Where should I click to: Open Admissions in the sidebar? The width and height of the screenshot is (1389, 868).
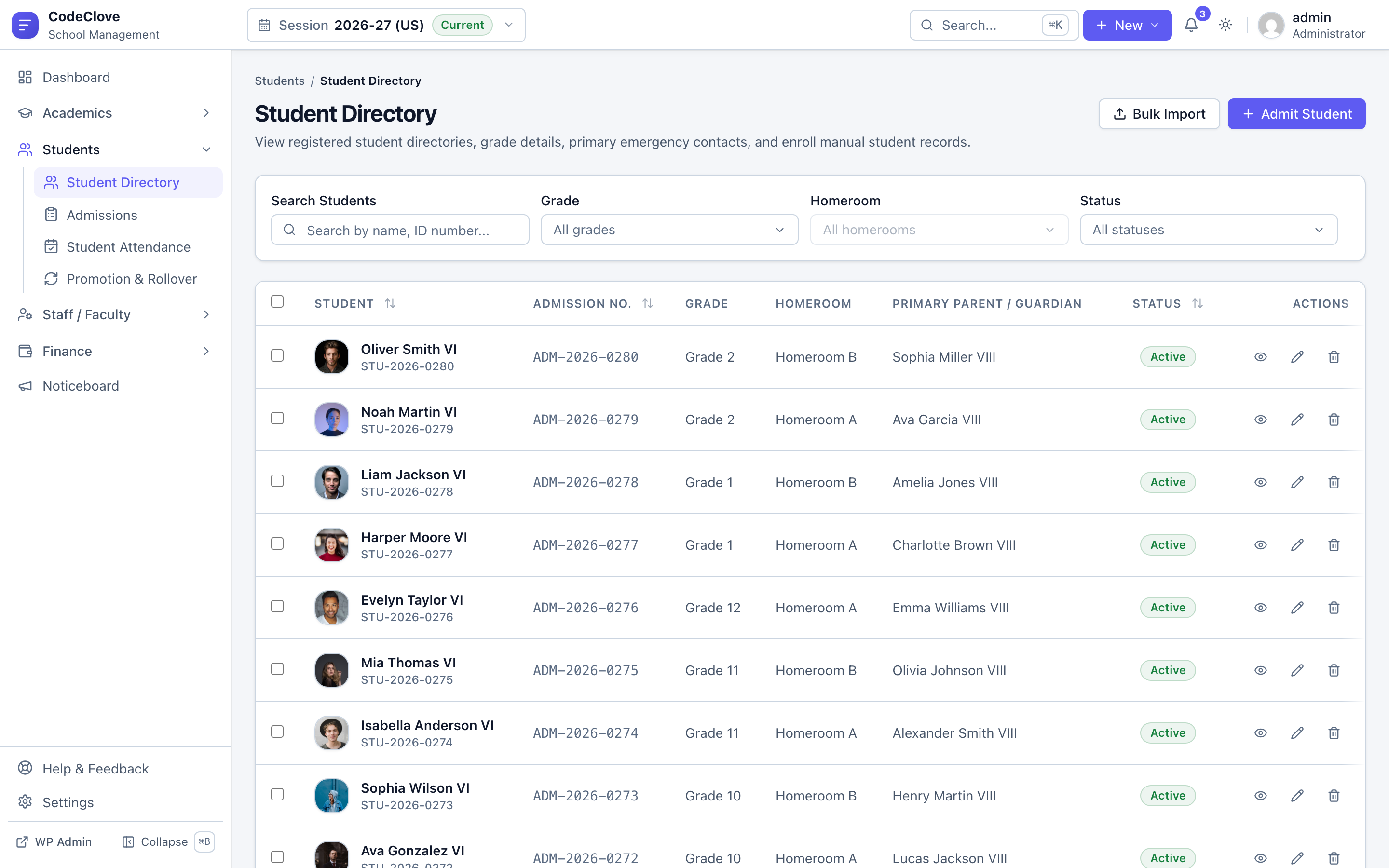(x=128, y=215)
